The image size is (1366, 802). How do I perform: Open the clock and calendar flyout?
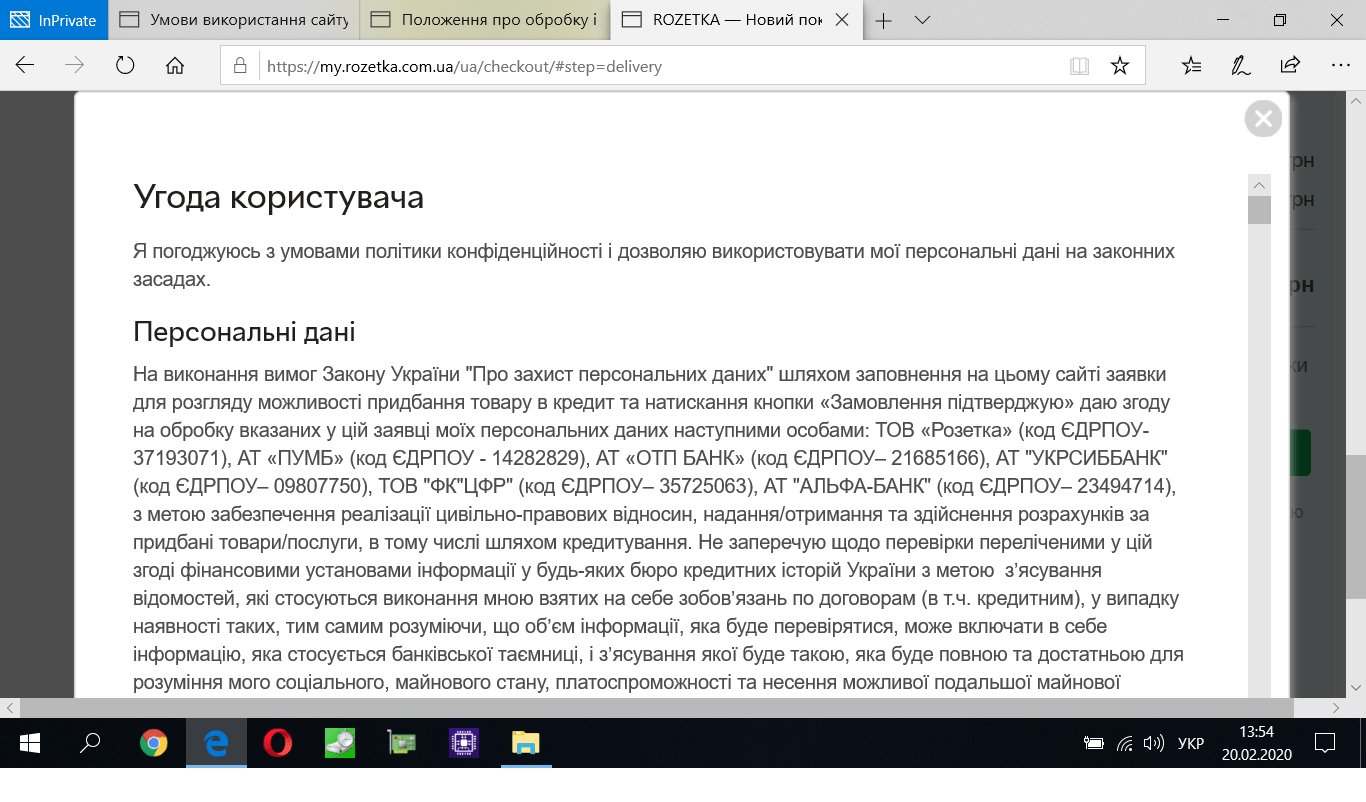tap(1258, 743)
